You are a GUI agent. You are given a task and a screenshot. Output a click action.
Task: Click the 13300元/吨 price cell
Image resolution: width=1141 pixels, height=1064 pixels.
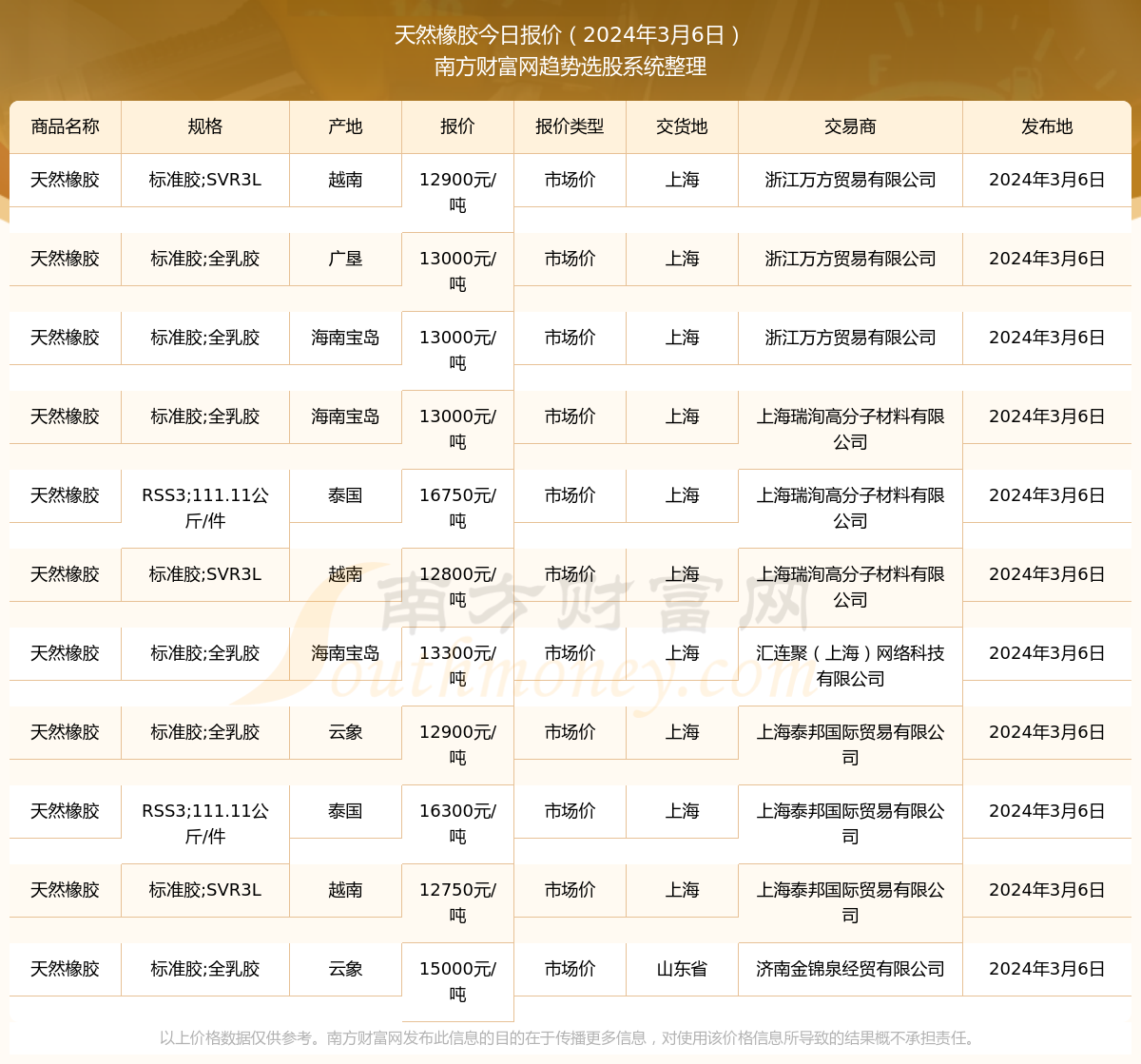pyautogui.click(x=457, y=666)
